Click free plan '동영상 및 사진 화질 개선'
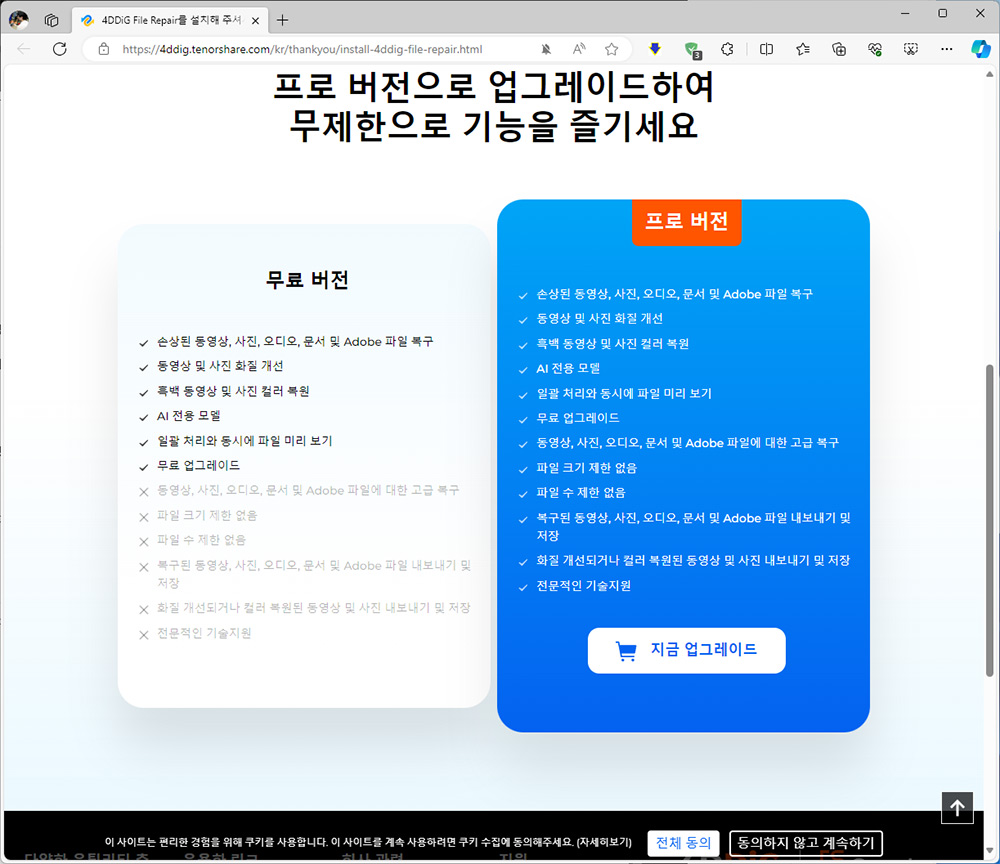Screen dimensions: 1000x864 [x=220, y=366]
